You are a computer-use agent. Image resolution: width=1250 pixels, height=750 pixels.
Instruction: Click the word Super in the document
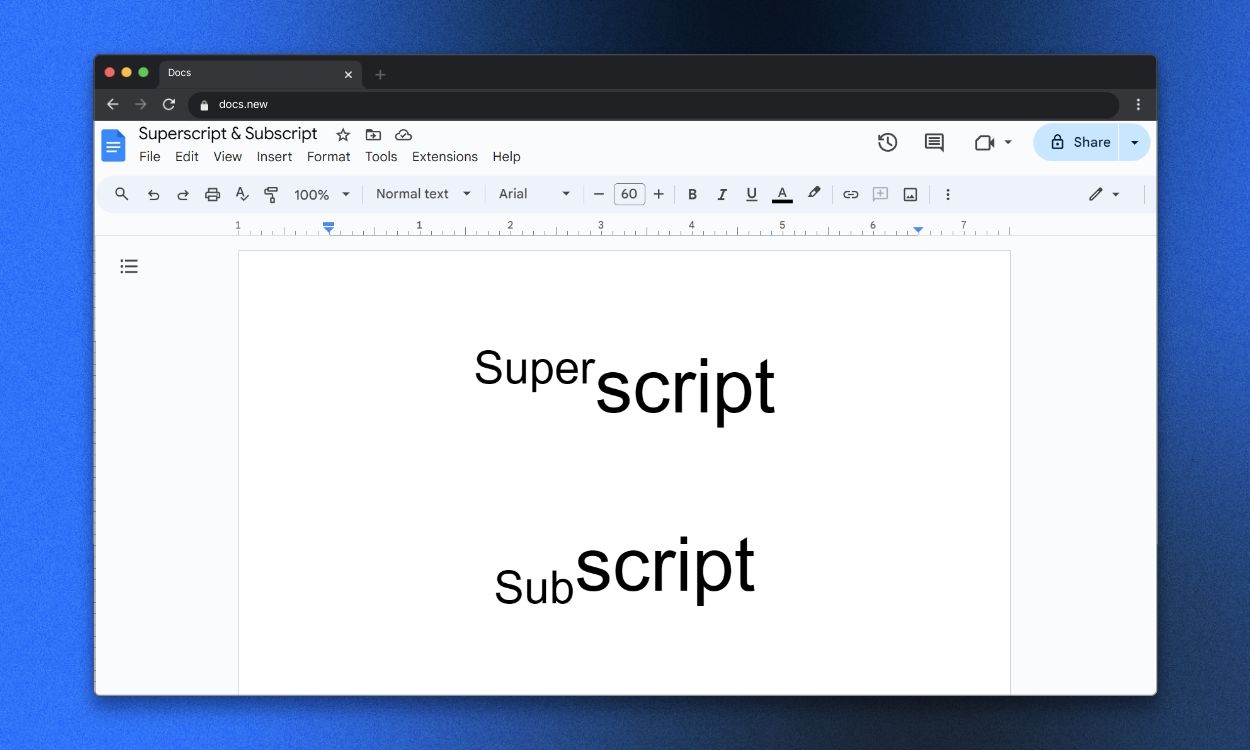click(x=534, y=368)
